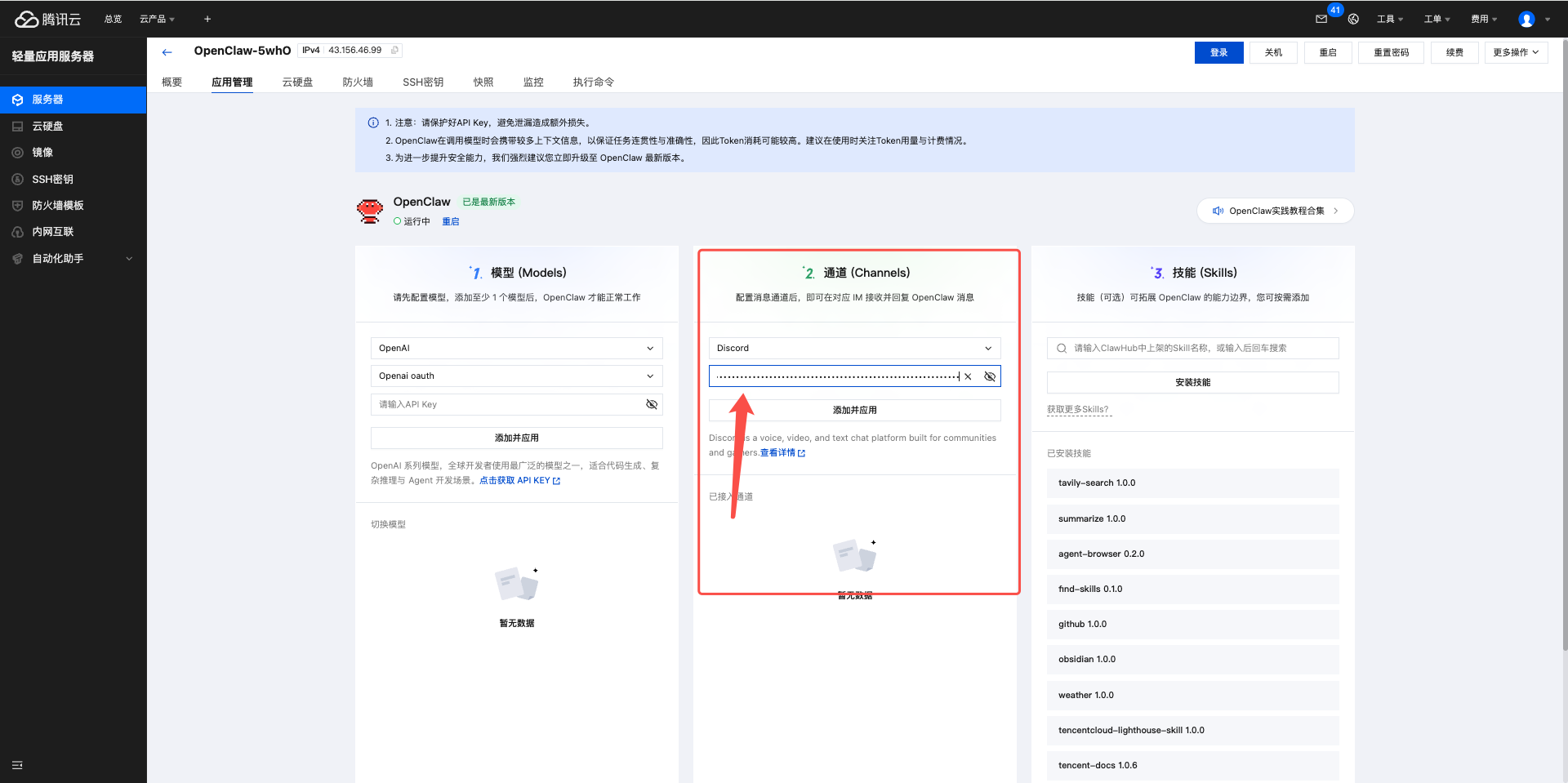This screenshot has width=1568, height=783.
Task: Click the plus icon in top navigation
Action: point(207,19)
